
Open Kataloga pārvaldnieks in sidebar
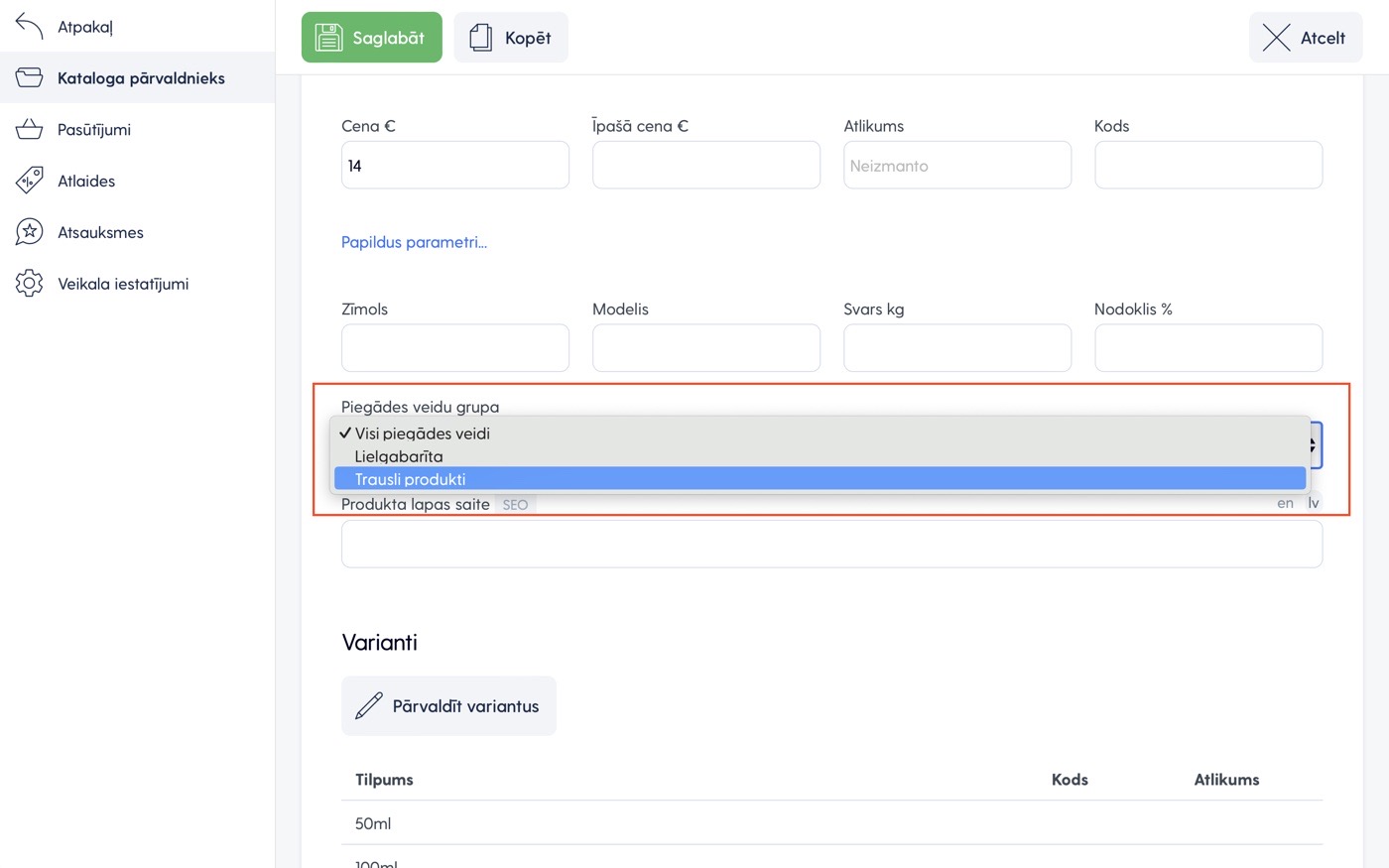(138, 77)
